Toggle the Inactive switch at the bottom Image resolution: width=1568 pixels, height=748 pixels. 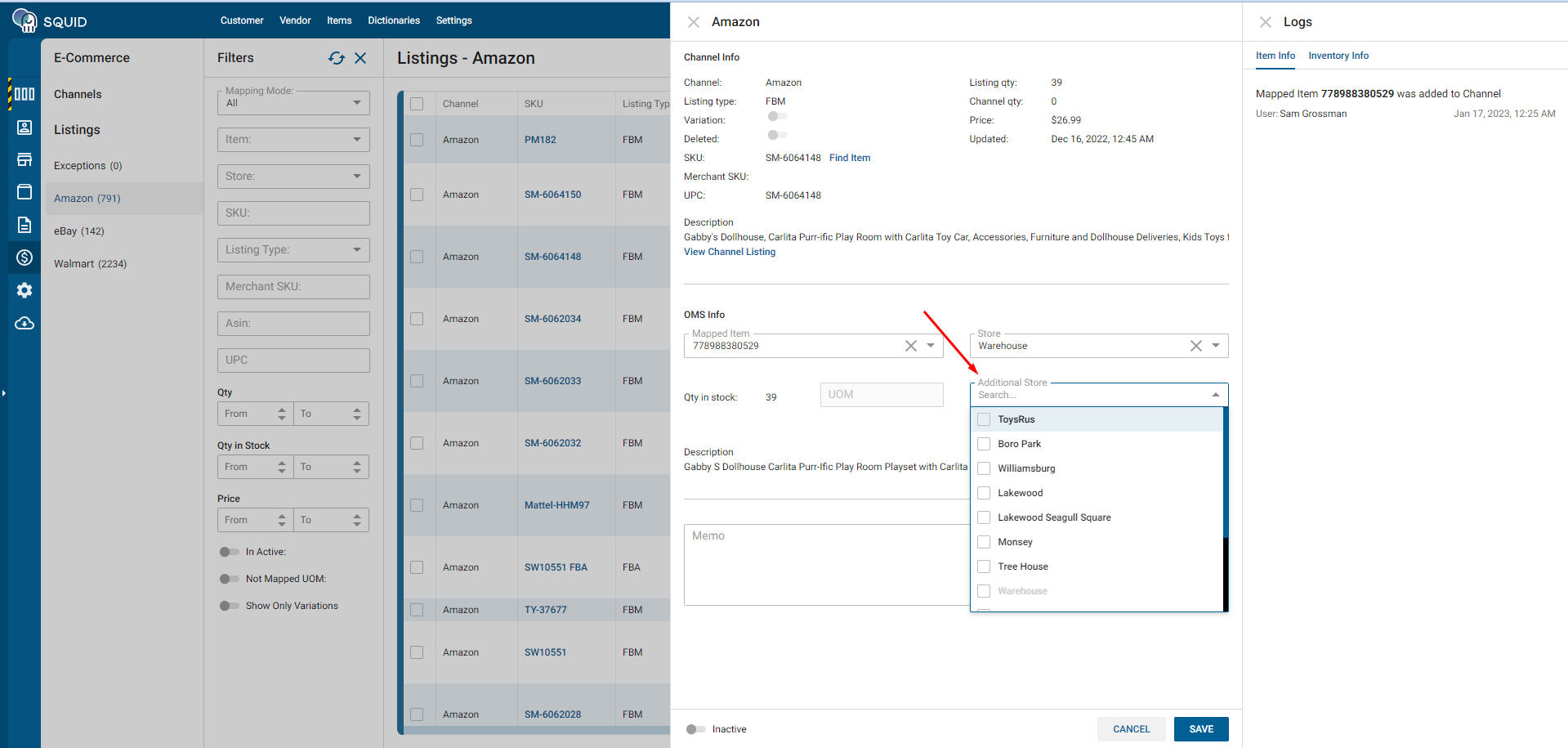click(696, 729)
